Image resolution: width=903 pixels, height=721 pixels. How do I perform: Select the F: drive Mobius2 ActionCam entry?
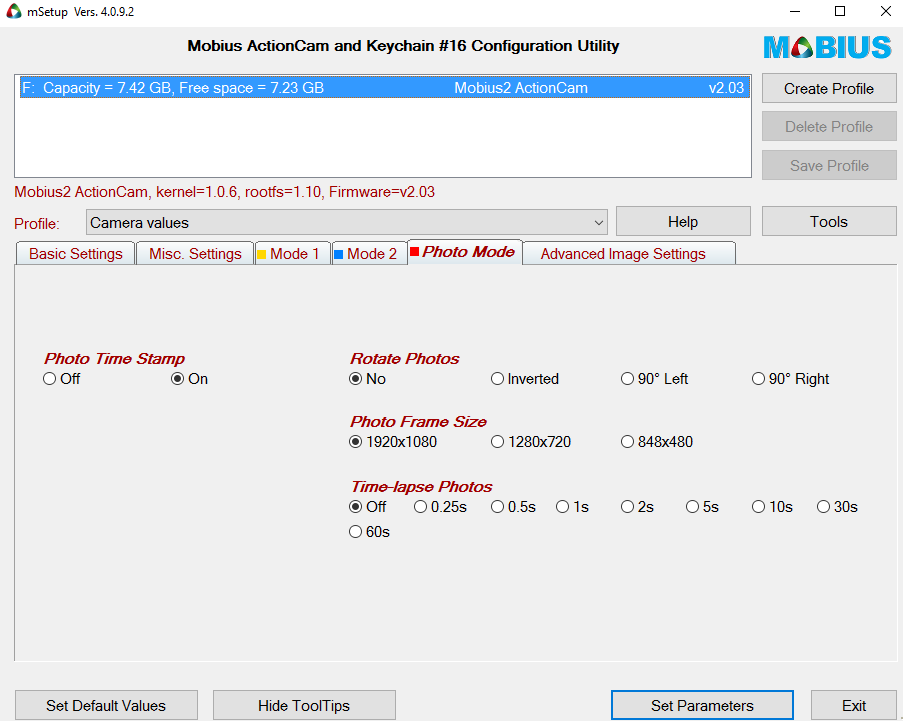pyautogui.click(x=384, y=88)
